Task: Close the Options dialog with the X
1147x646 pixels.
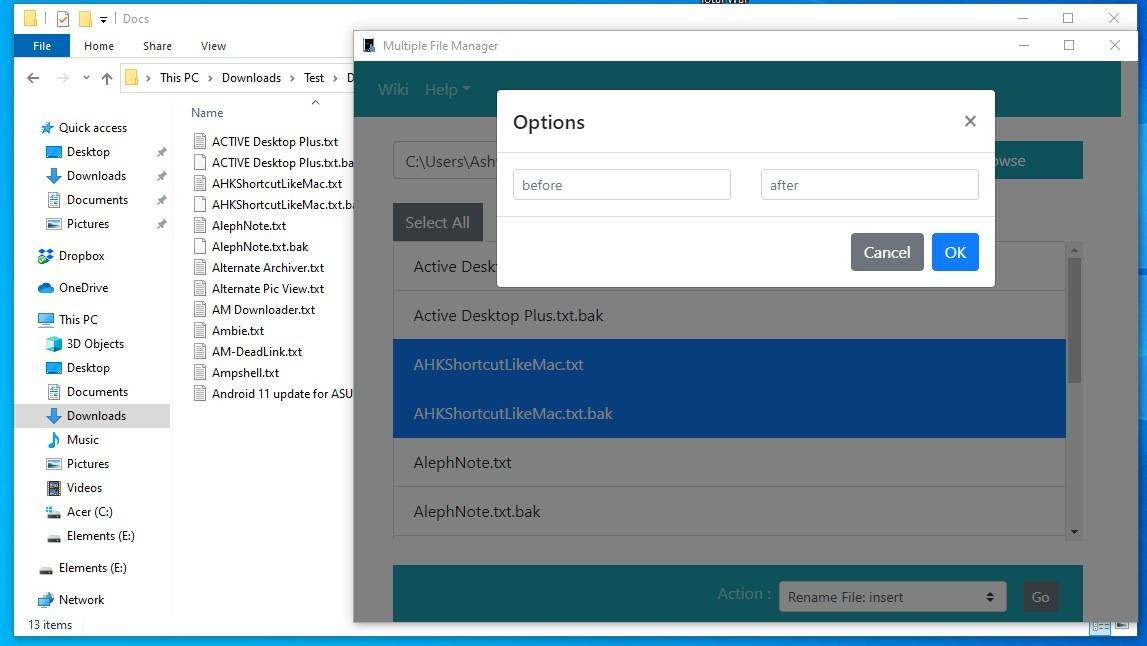Action: pyautogui.click(x=970, y=121)
